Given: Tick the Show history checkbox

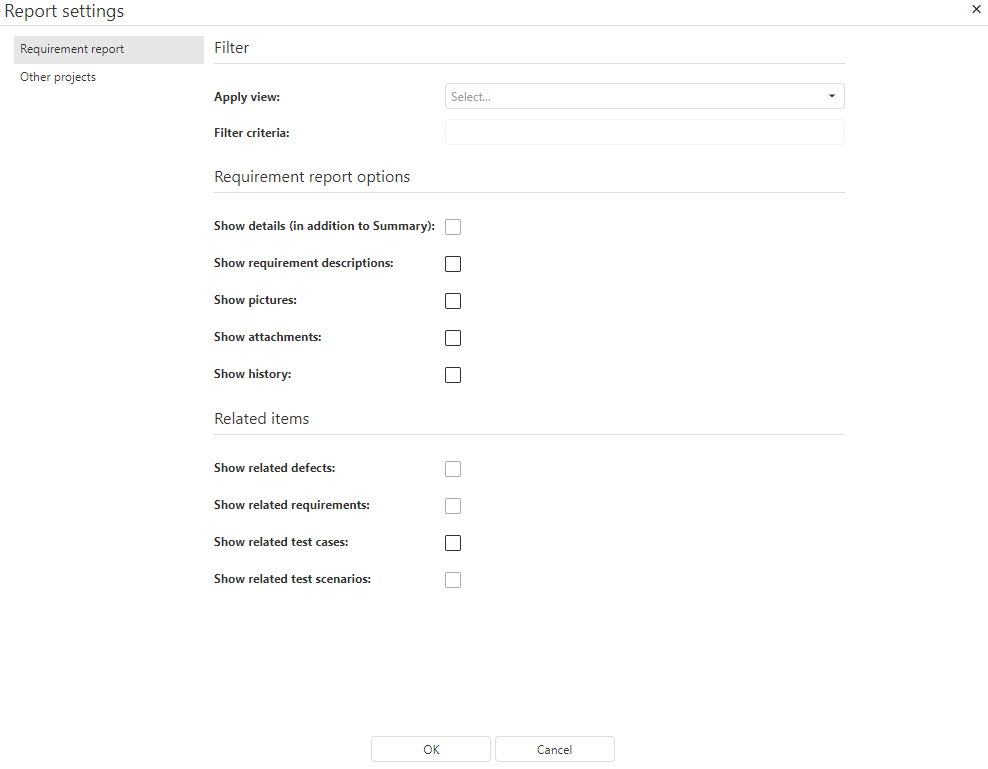Looking at the screenshot, I should [453, 375].
